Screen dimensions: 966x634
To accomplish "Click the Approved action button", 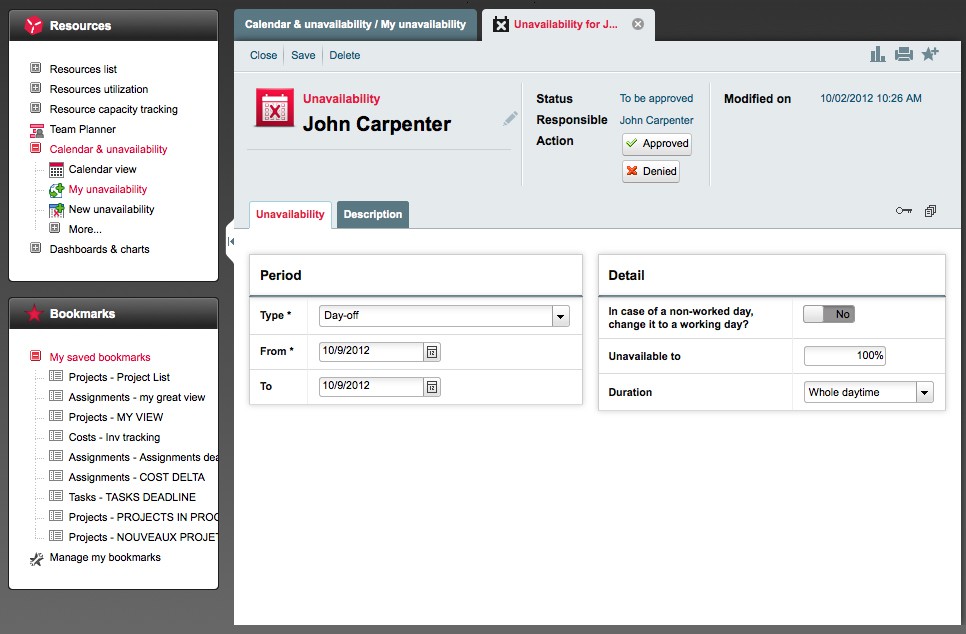I will pos(656,144).
